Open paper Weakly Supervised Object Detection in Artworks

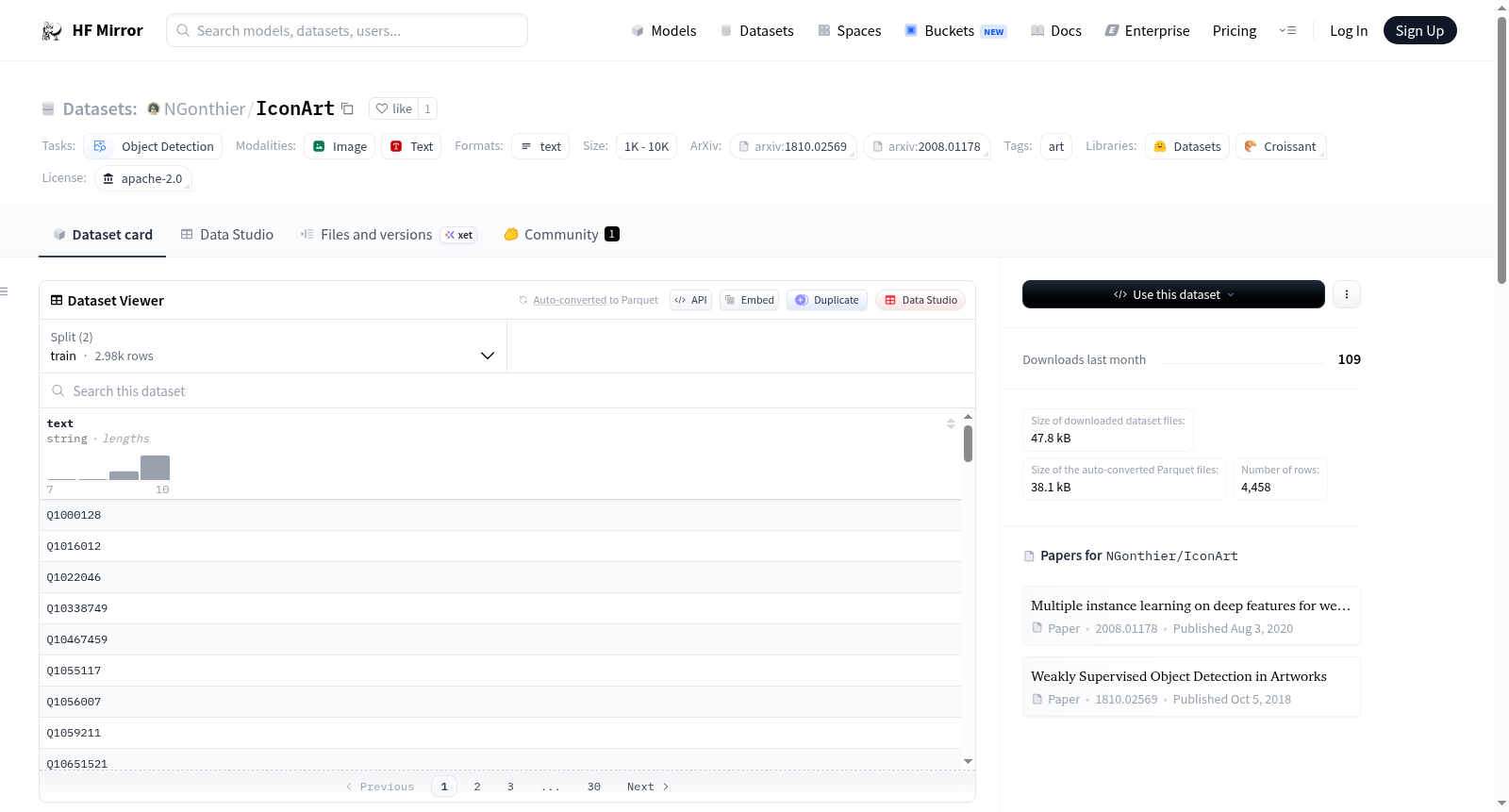pos(1191,687)
